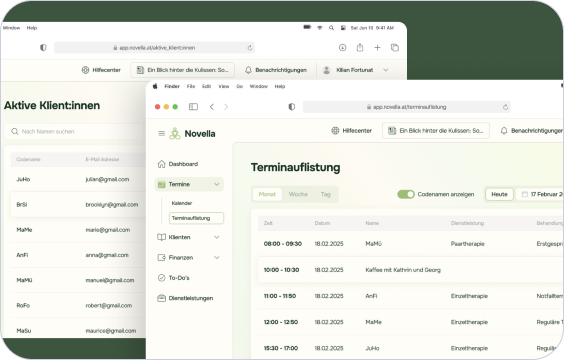564x360 pixels.
Task: Expand the Termine sidebar section
Action: (x=189, y=184)
